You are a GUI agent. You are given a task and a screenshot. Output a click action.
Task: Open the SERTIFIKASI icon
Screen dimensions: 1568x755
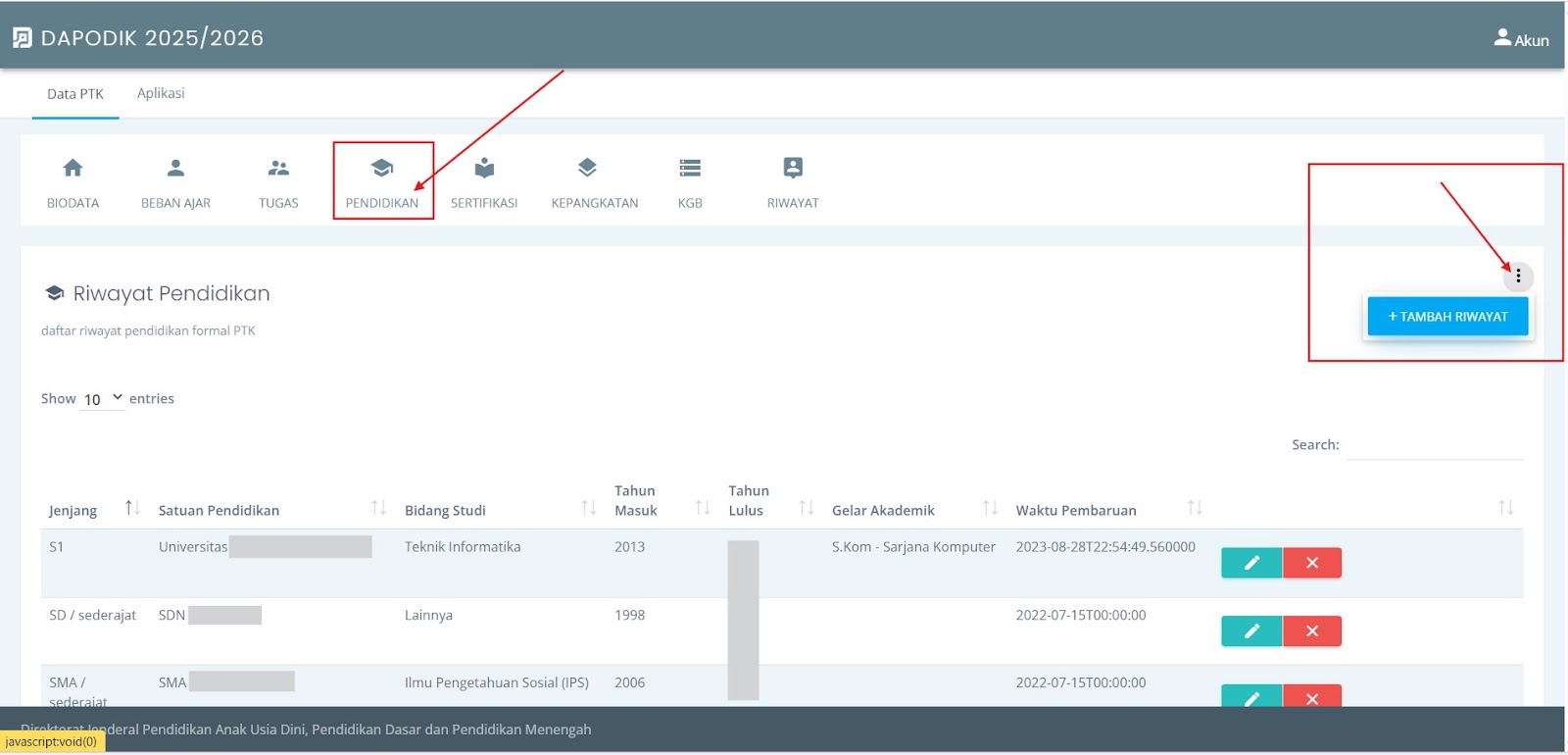pos(484,168)
